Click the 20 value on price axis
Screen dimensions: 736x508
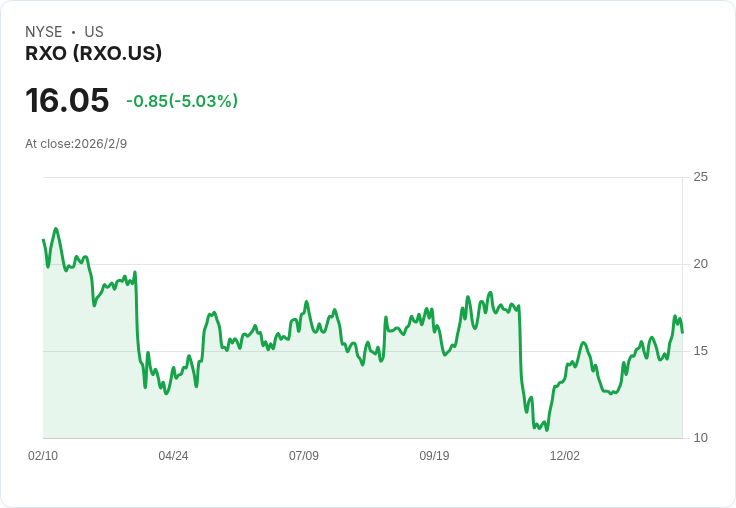[701, 264]
